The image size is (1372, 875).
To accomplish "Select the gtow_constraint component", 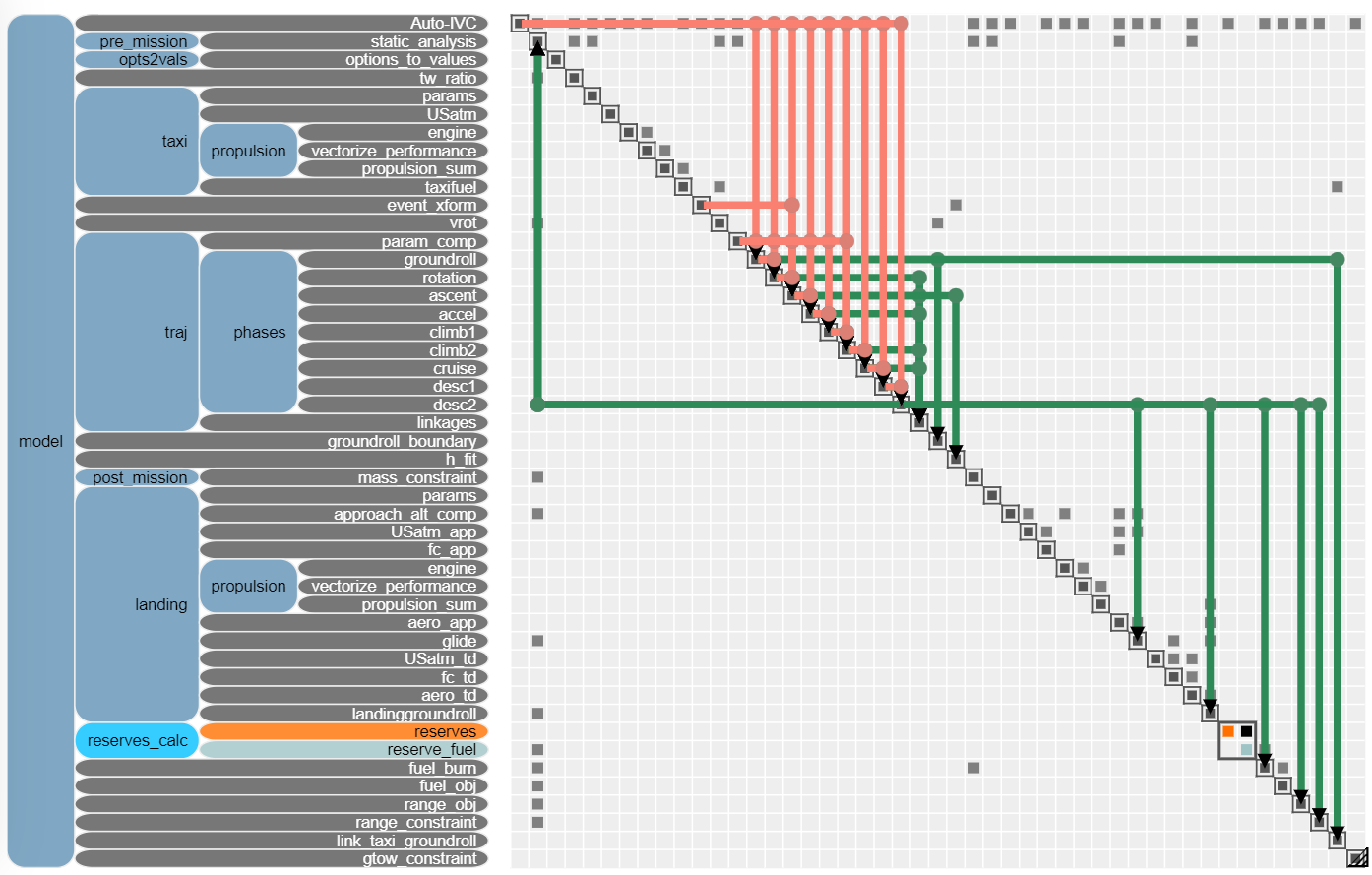I will [x=281, y=858].
